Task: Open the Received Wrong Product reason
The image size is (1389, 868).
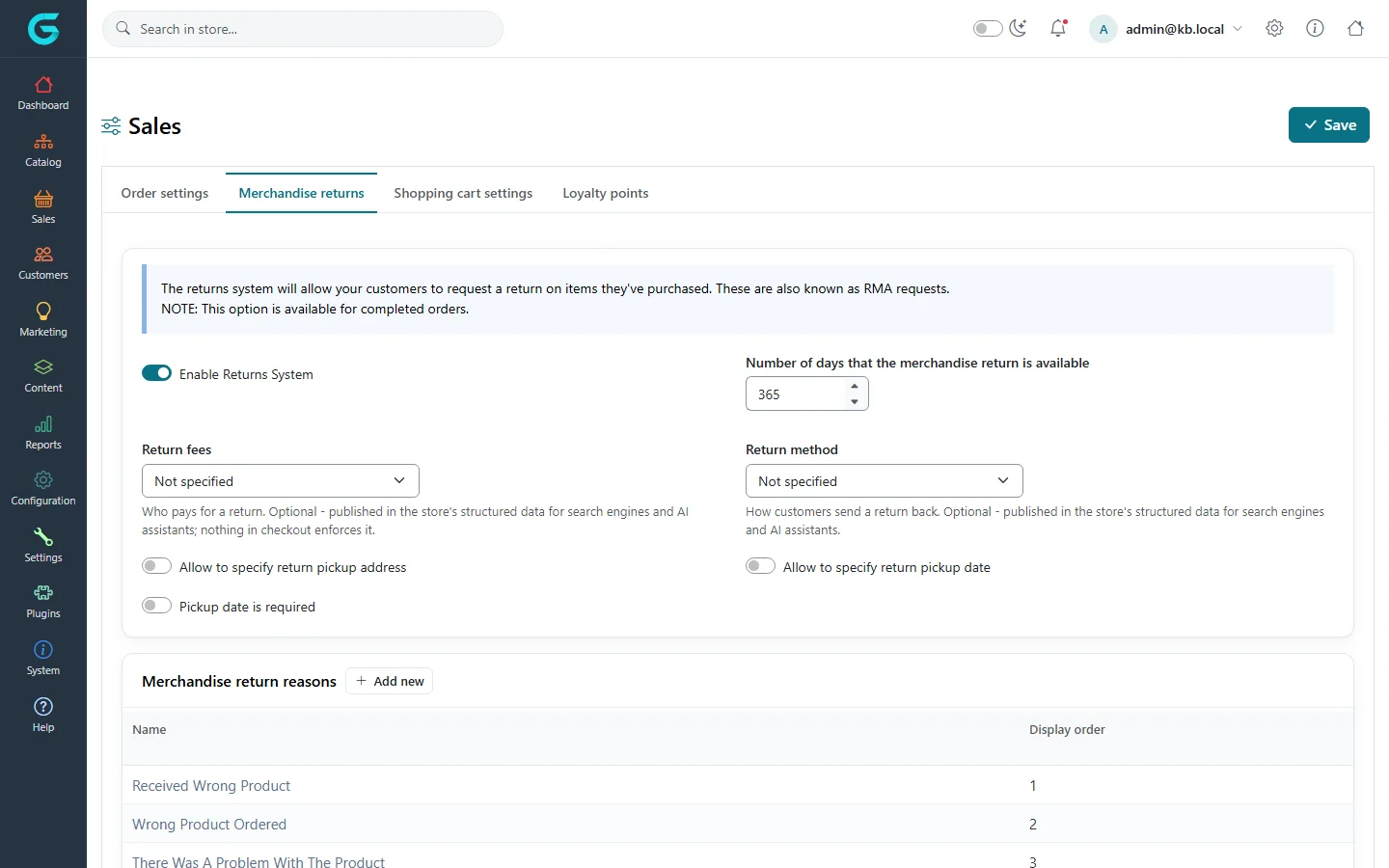Action: tap(211, 786)
